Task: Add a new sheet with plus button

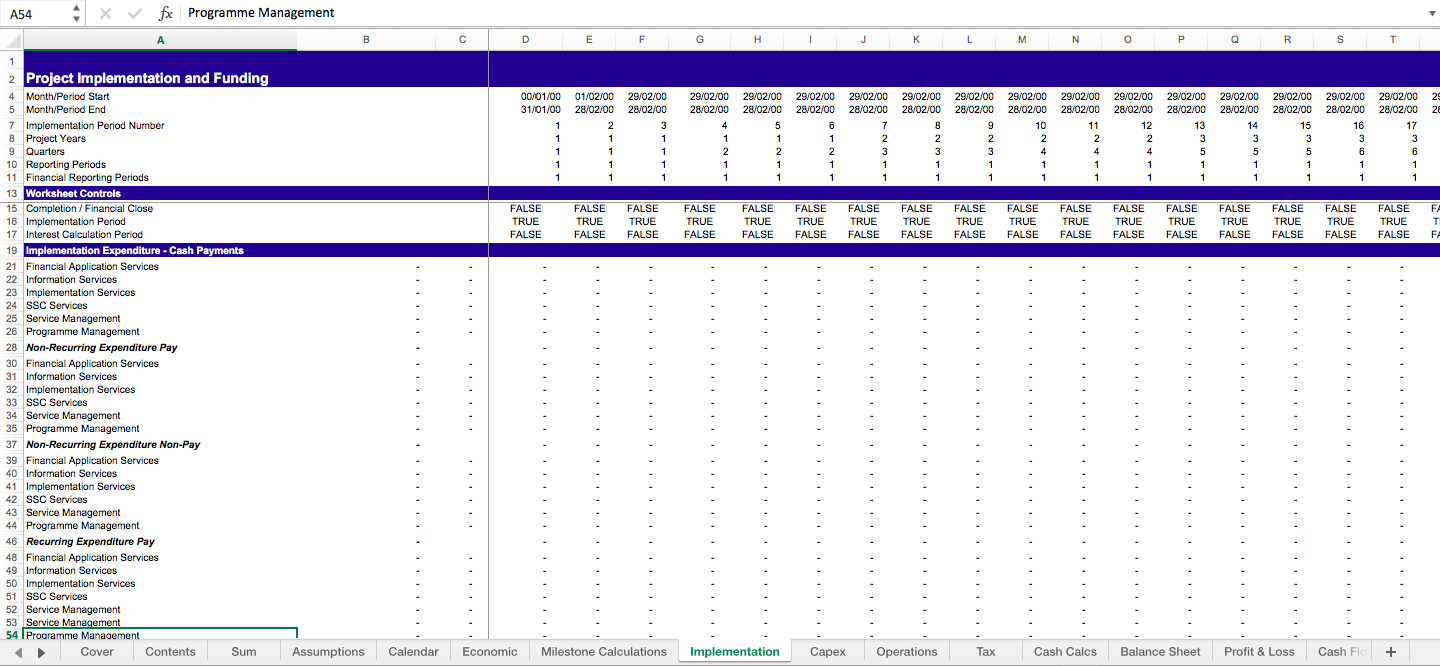Action: coord(1390,652)
